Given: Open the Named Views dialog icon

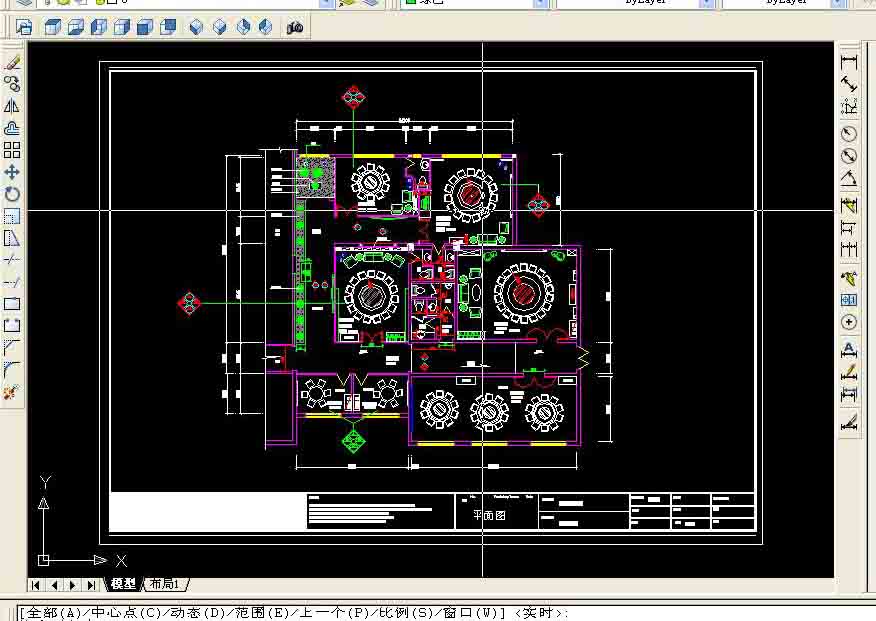Looking at the screenshot, I should 24,27.
